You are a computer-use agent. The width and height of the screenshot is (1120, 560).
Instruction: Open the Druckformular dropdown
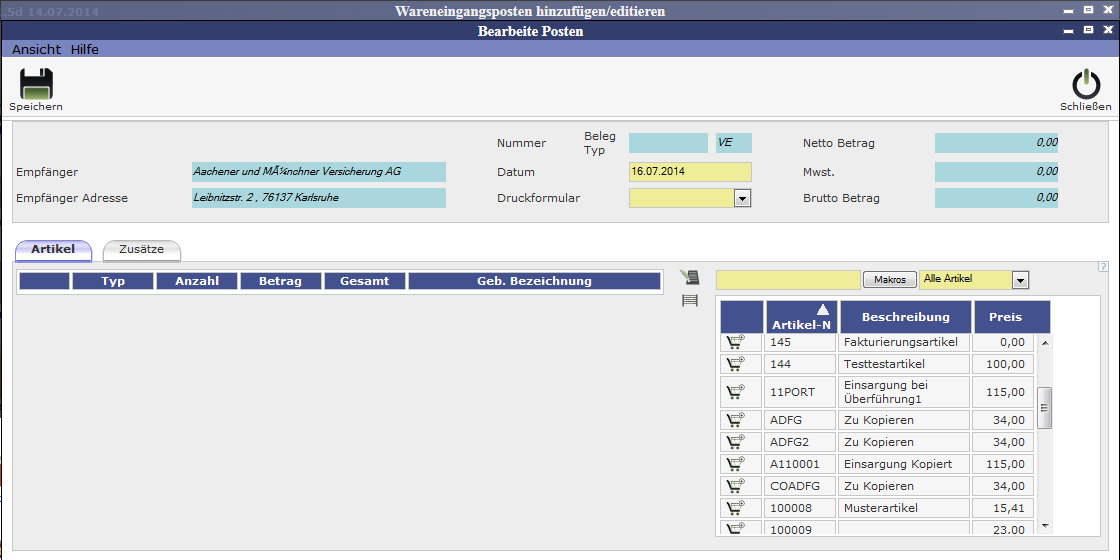click(x=742, y=198)
